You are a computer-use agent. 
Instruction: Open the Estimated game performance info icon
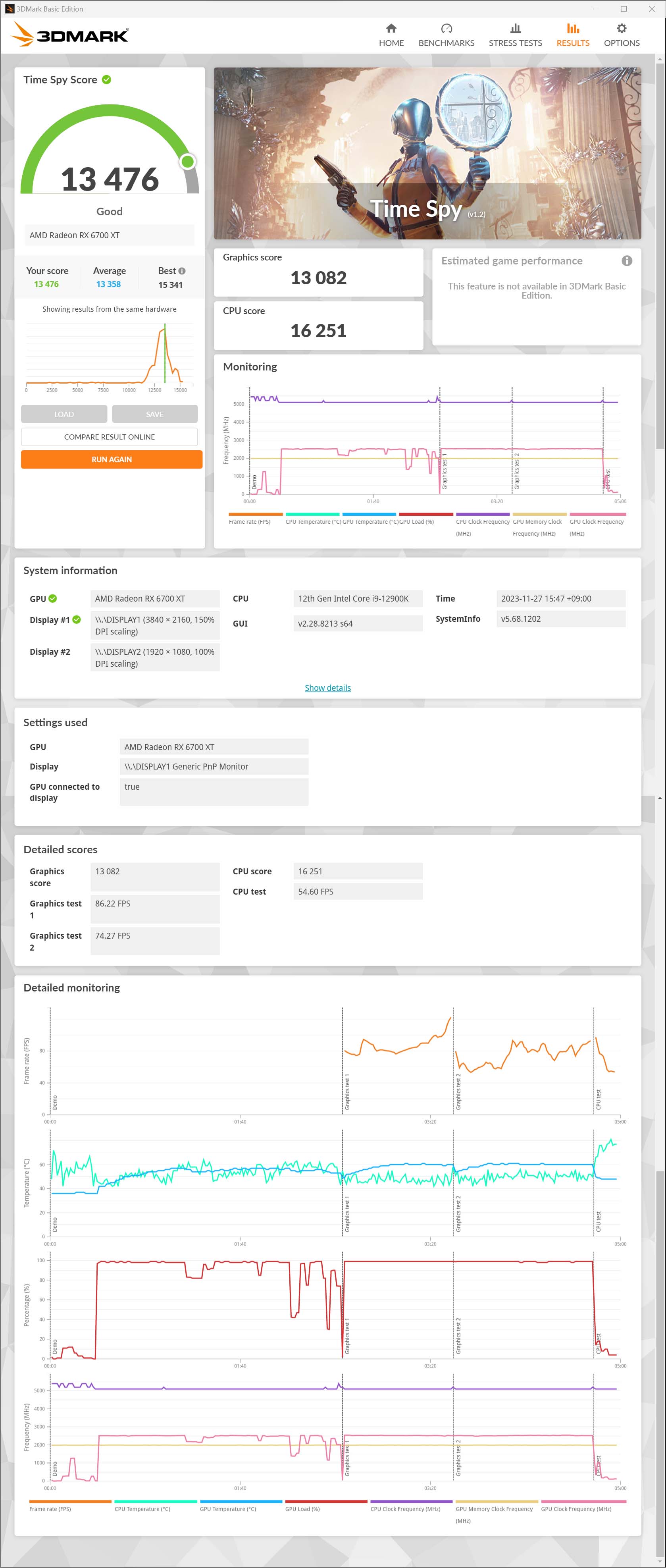626,260
